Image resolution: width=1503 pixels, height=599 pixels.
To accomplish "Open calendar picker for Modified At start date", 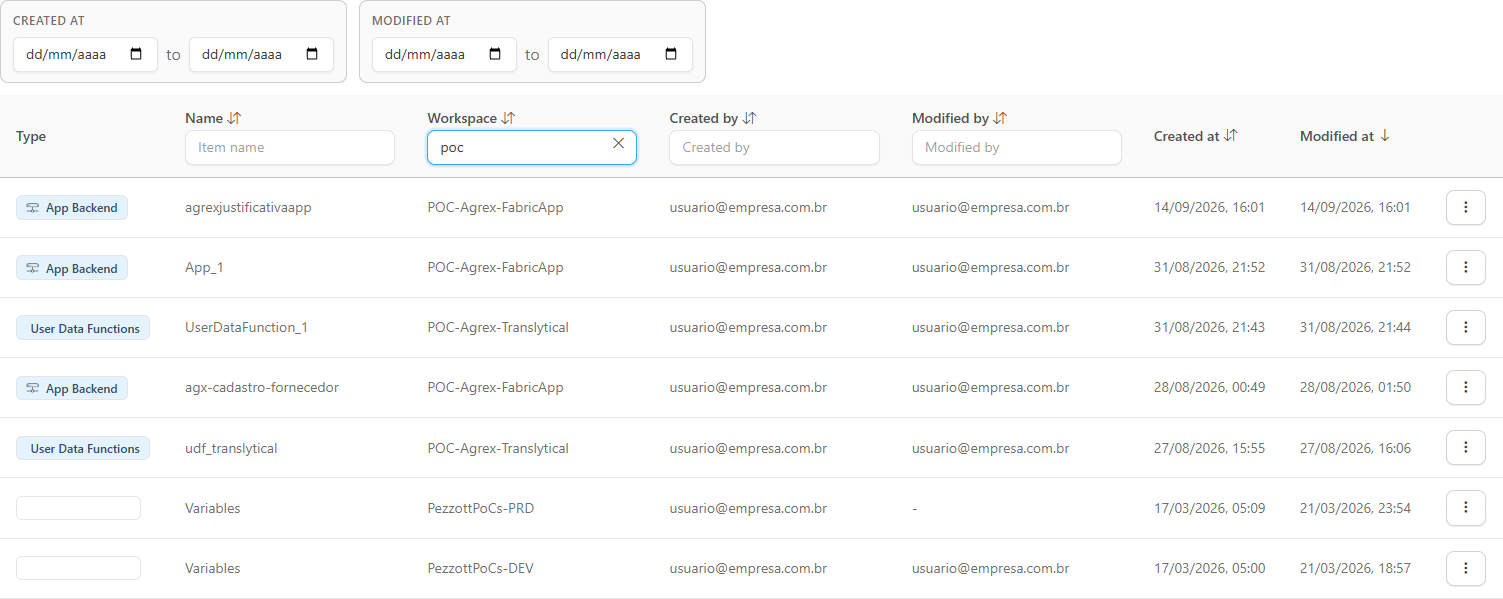I will [x=495, y=55].
